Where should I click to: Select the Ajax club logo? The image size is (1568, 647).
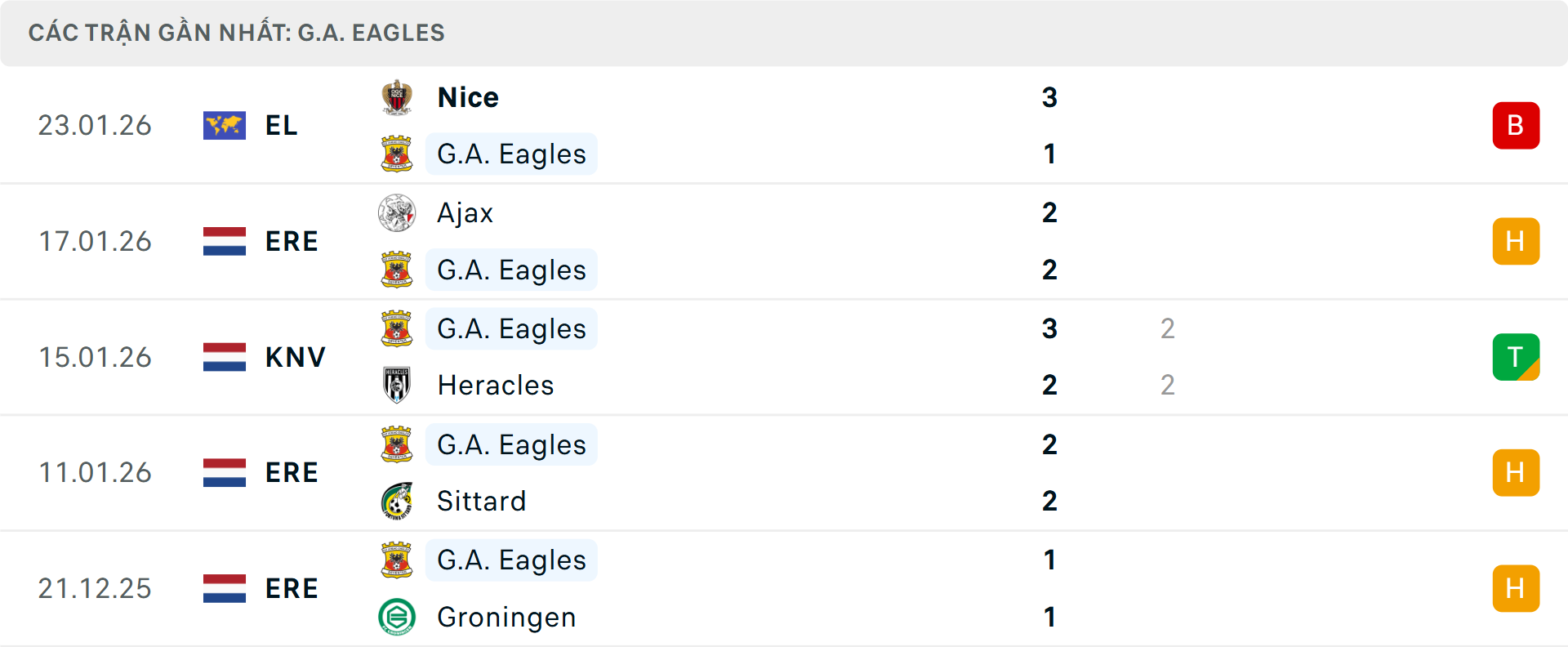pyautogui.click(x=398, y=212)
